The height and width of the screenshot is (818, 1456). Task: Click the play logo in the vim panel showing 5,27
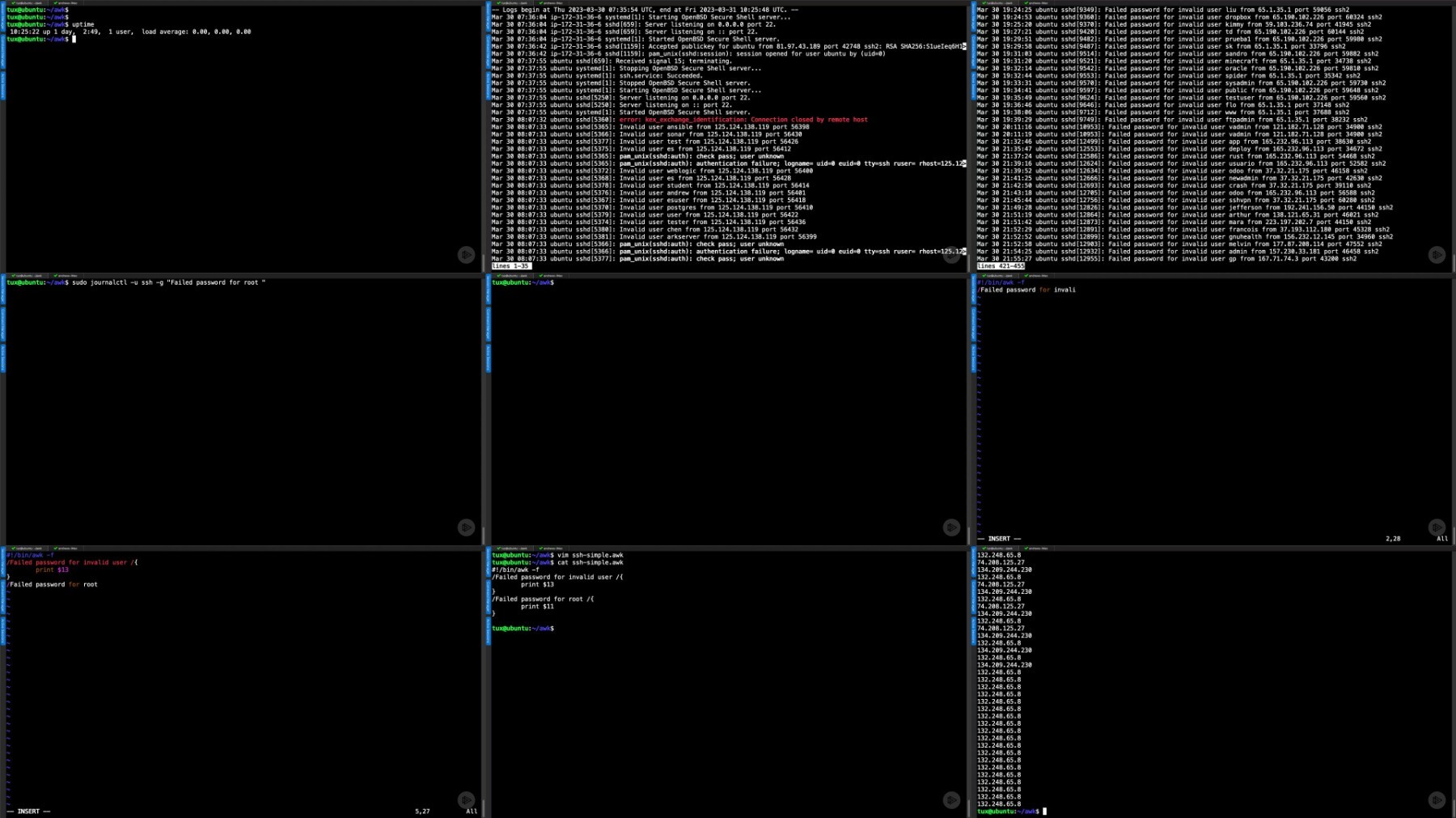coord(466,800)
